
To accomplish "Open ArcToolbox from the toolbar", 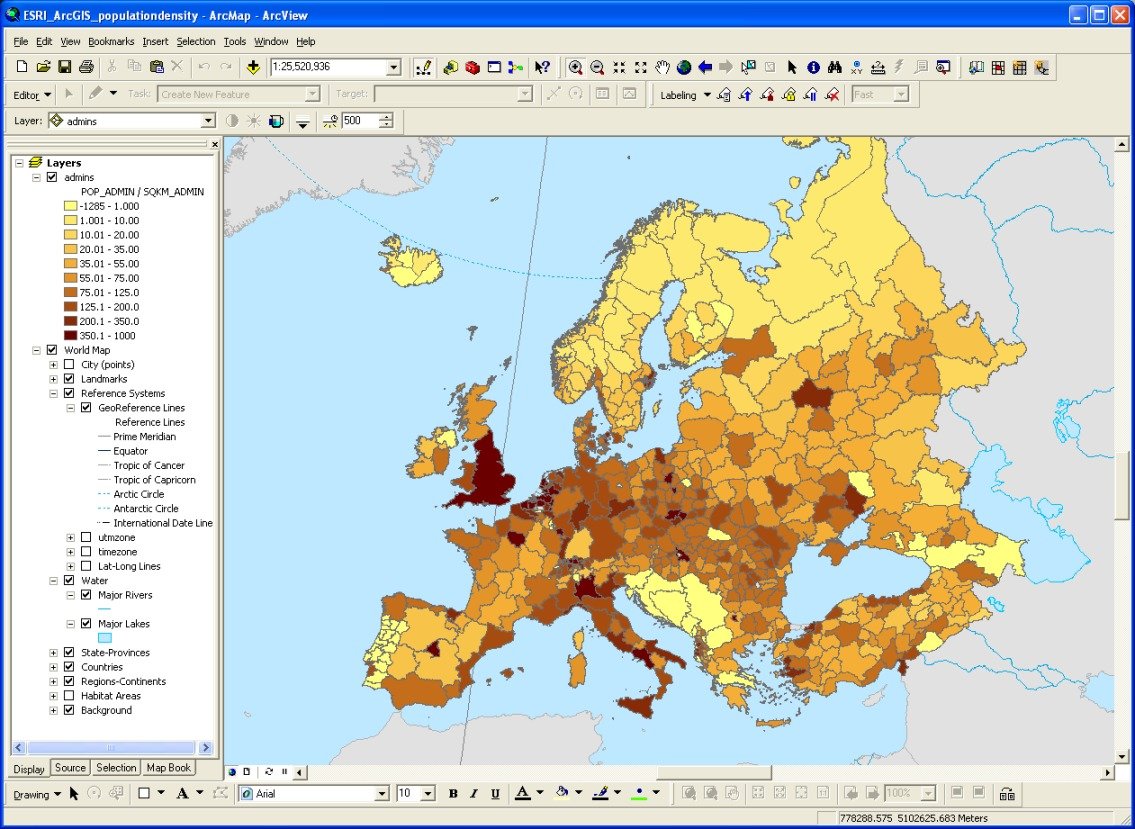I will (x=472, y=67).
